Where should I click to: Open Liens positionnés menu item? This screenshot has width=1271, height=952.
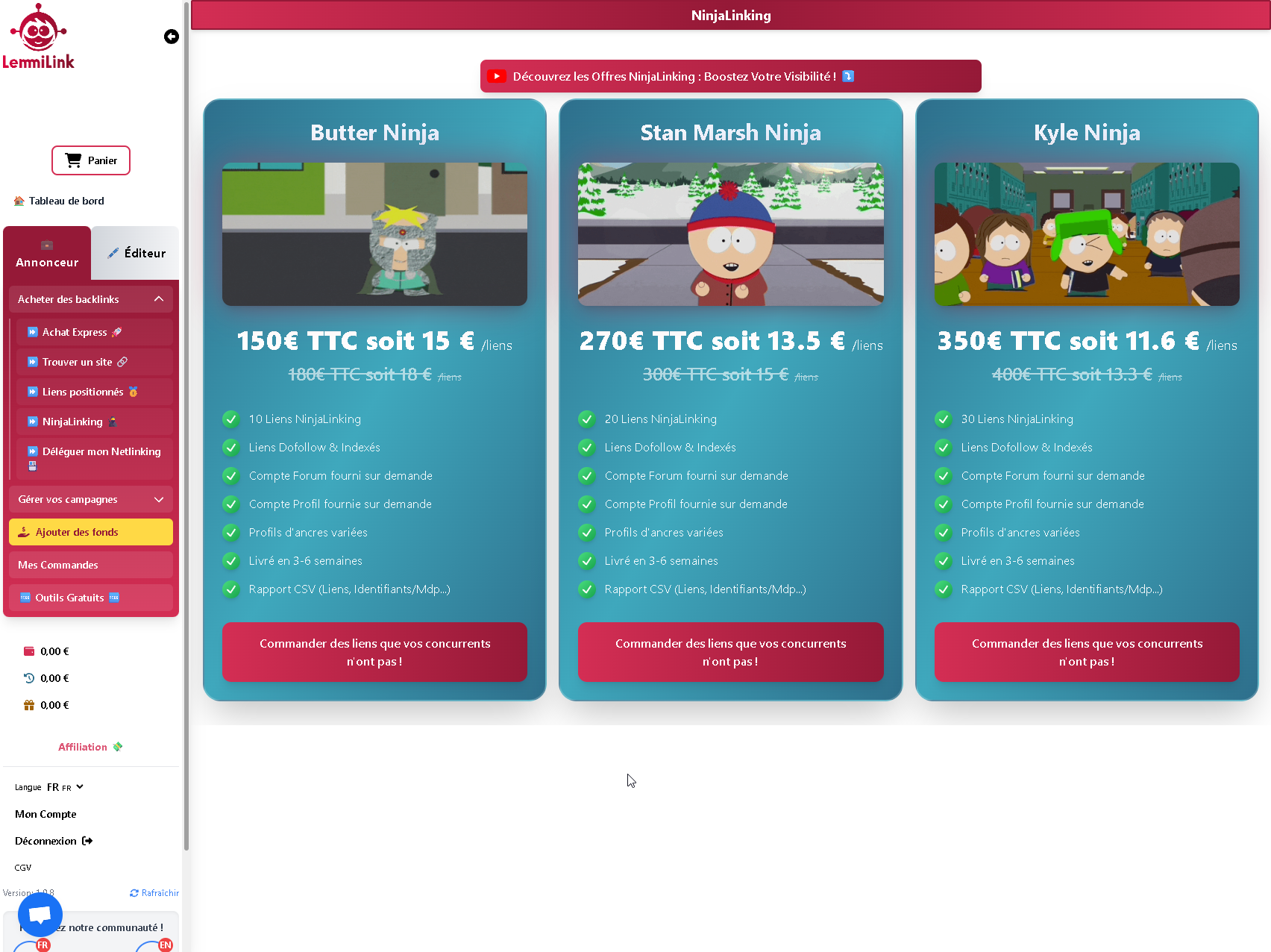coord(94,392)
